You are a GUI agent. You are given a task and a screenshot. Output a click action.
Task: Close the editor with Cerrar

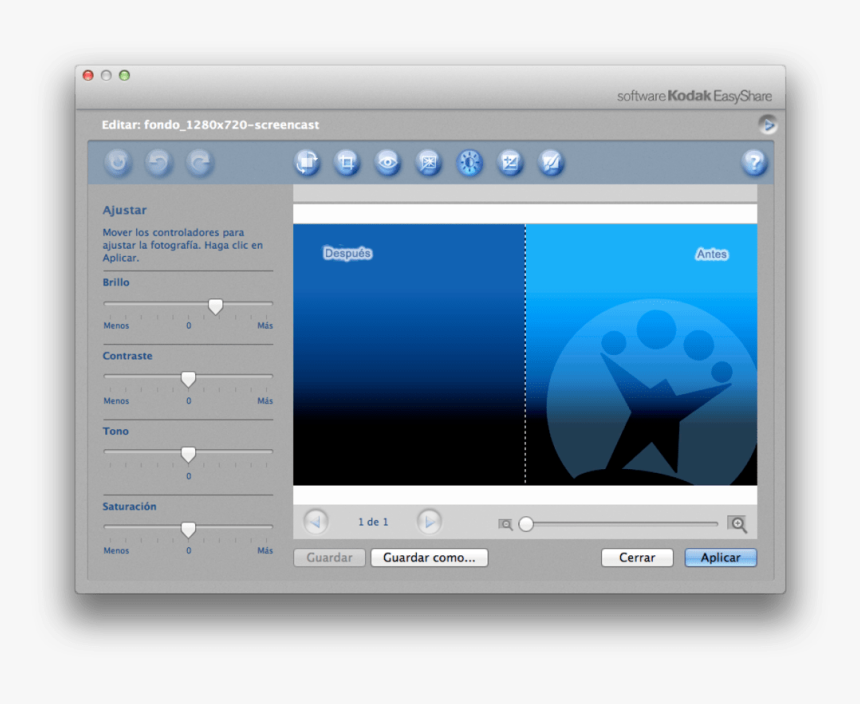(637, 557)
